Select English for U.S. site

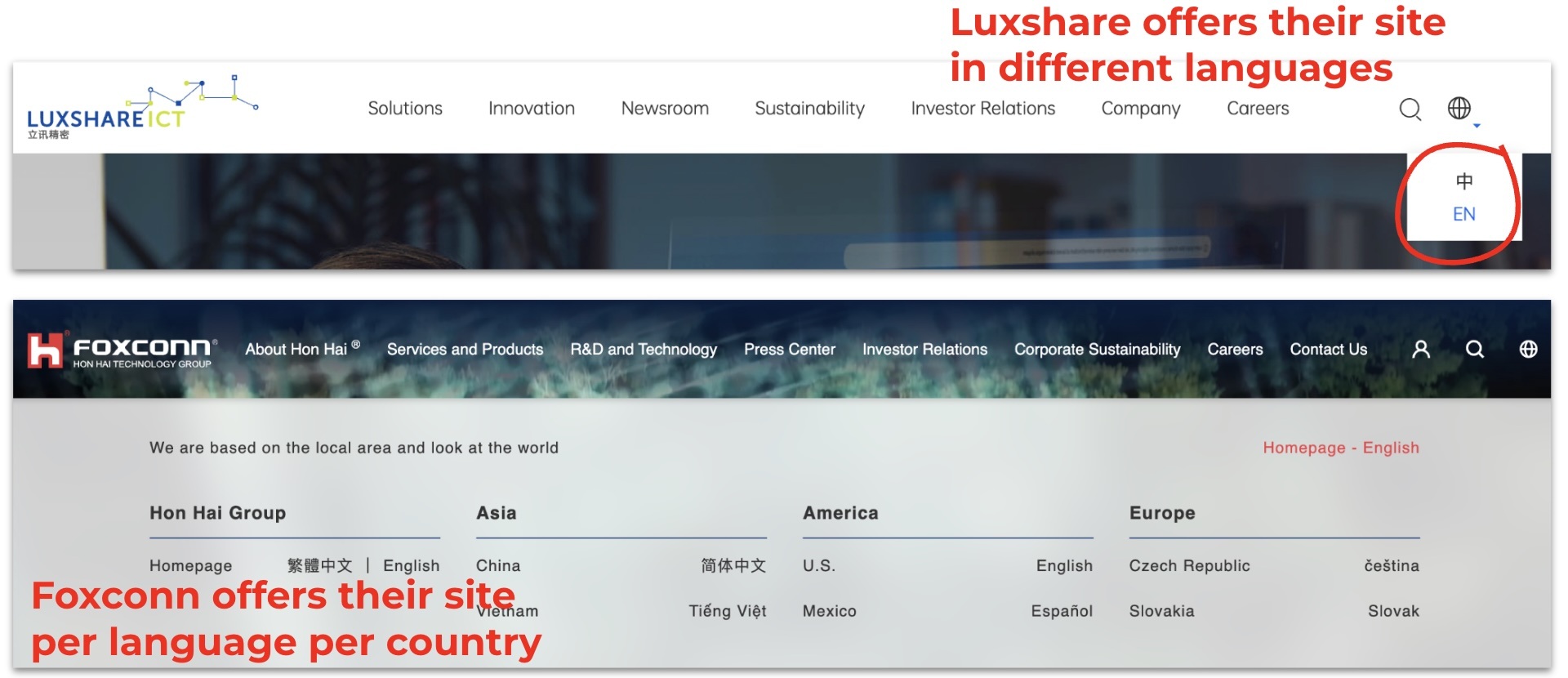tap(1064, 565)
